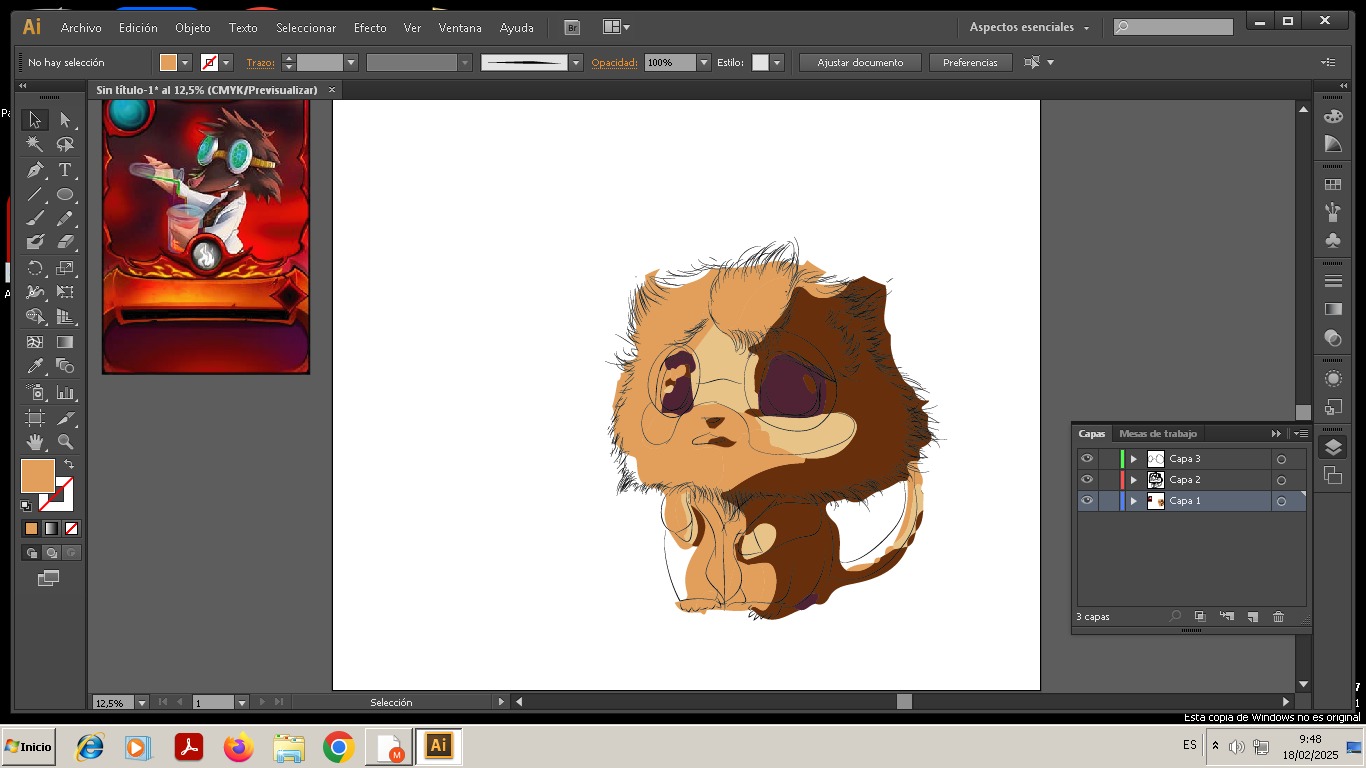Select the Blob Brush tool
This screenshot has height=768, width=1366.
35,242
